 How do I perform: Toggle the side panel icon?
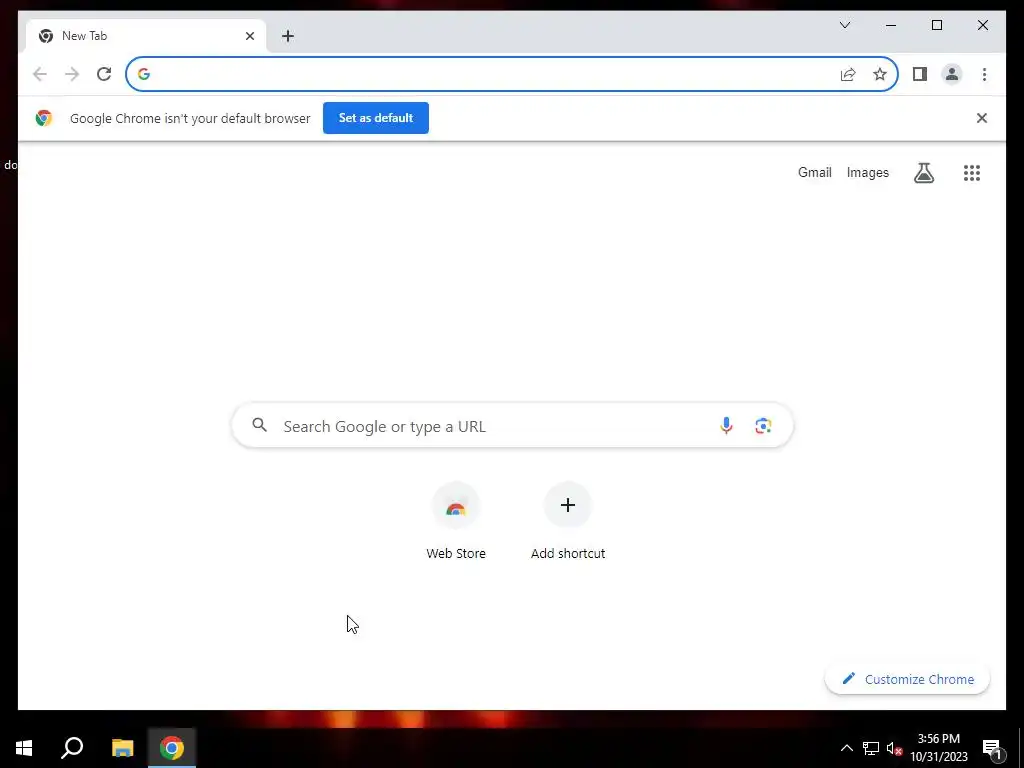click(920, 74)
